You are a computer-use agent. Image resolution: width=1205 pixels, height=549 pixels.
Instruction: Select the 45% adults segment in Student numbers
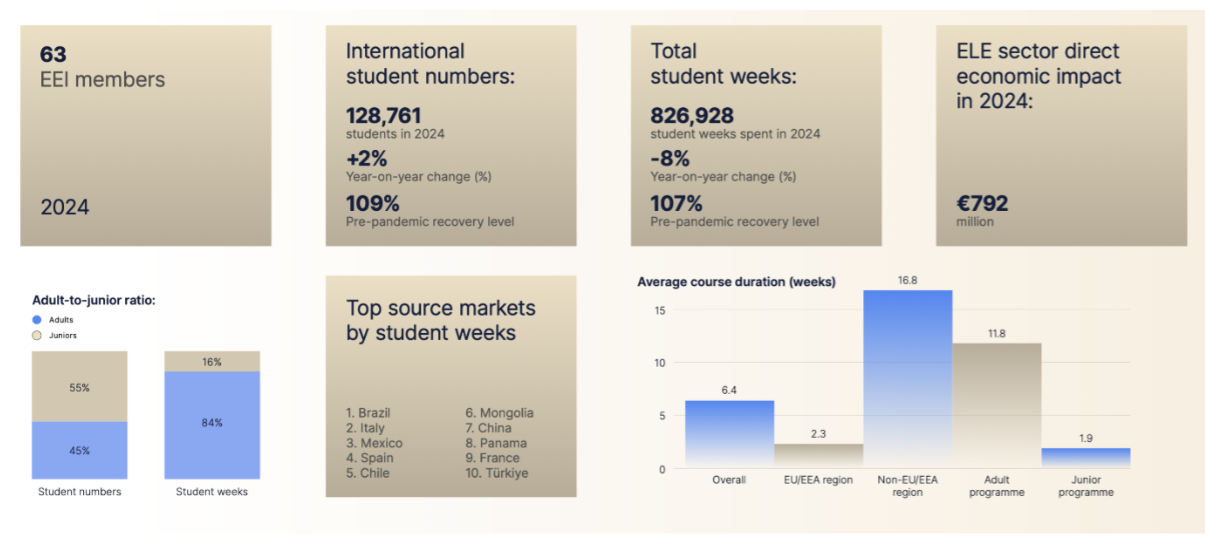[79, 450]
